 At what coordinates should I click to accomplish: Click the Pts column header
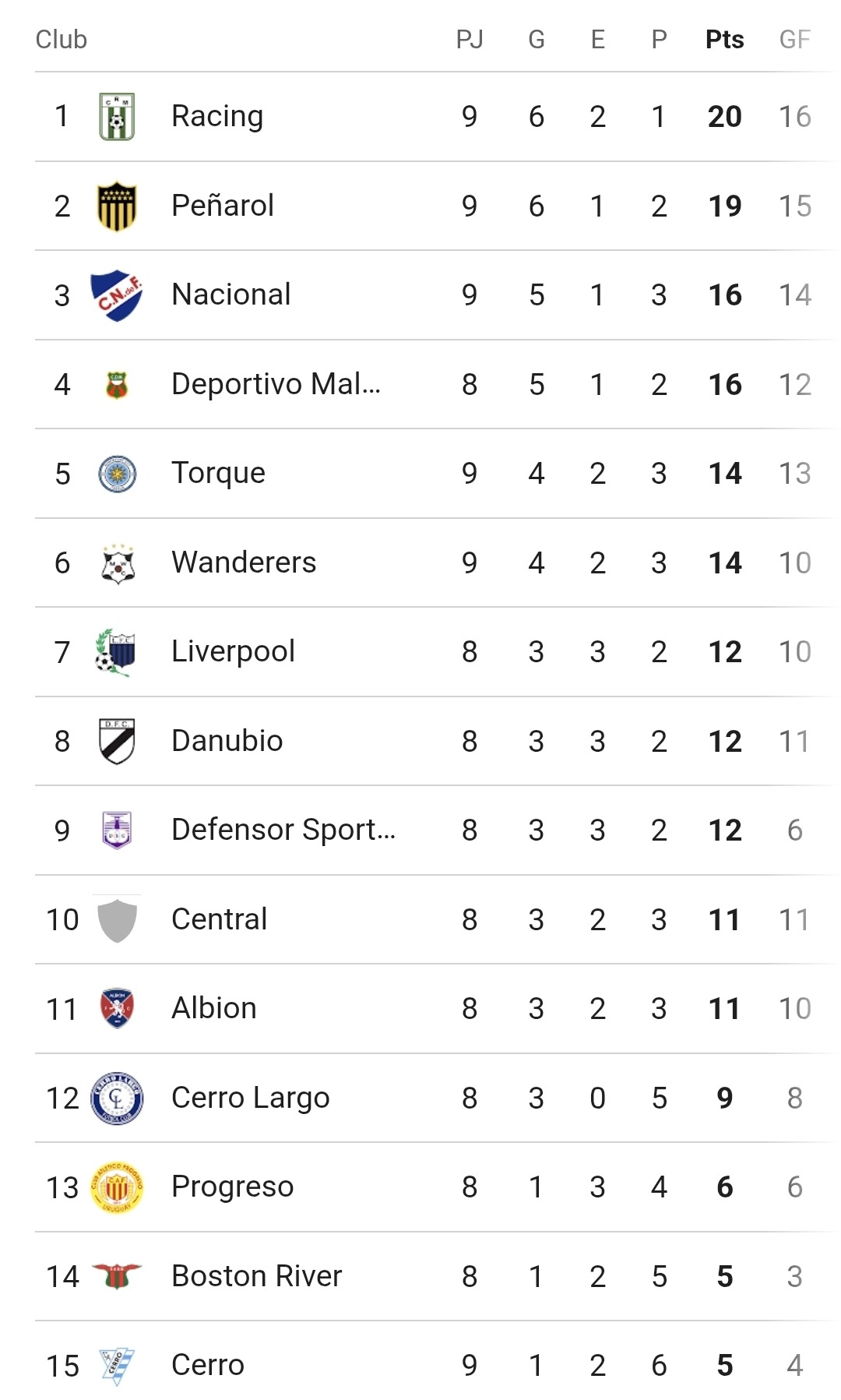[x=724, y=40]
